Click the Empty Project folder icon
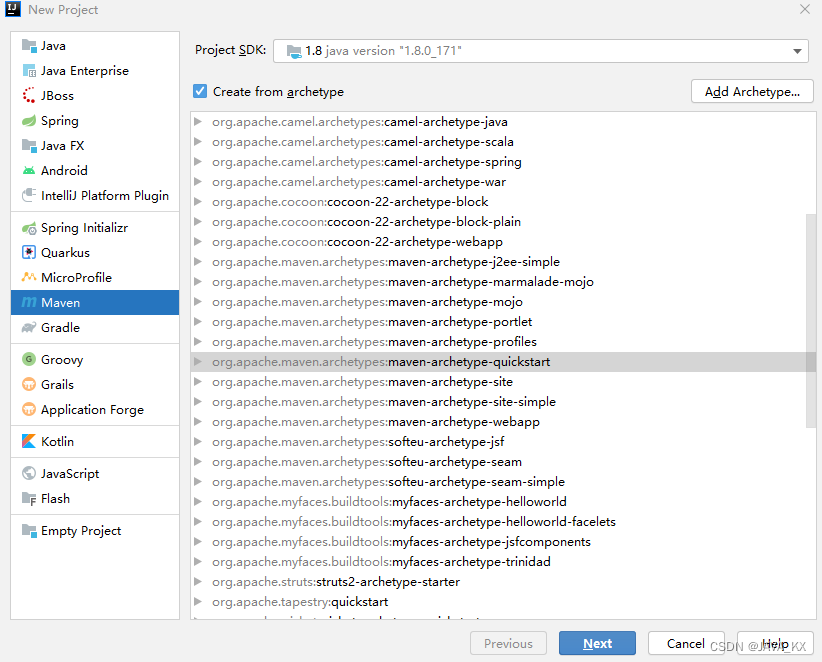The width and height of the screenshot is (822, 662). click(29, 530)
